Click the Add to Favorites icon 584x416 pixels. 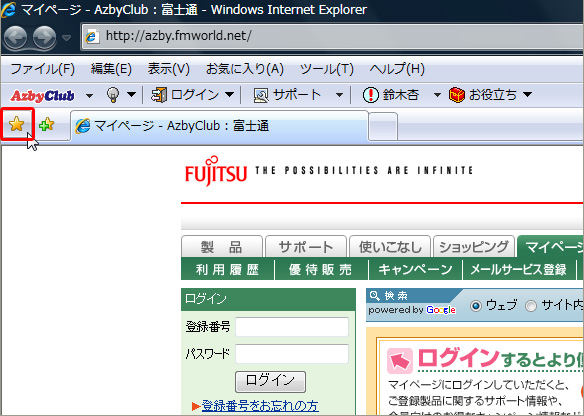(x=47, y=124)
